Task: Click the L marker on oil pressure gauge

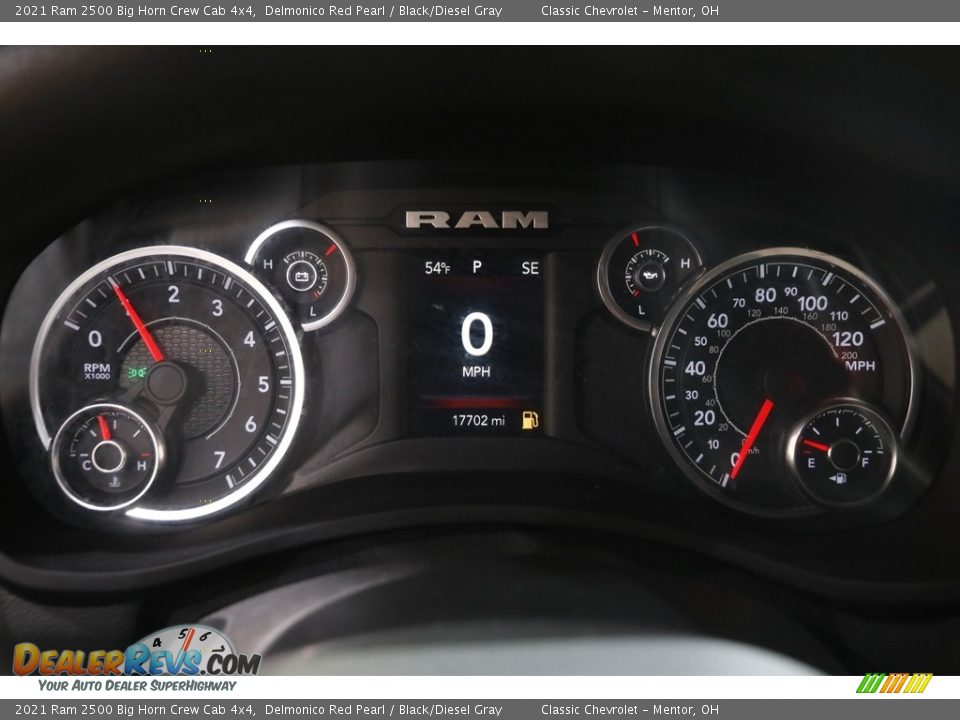Action: pos(641,310)
